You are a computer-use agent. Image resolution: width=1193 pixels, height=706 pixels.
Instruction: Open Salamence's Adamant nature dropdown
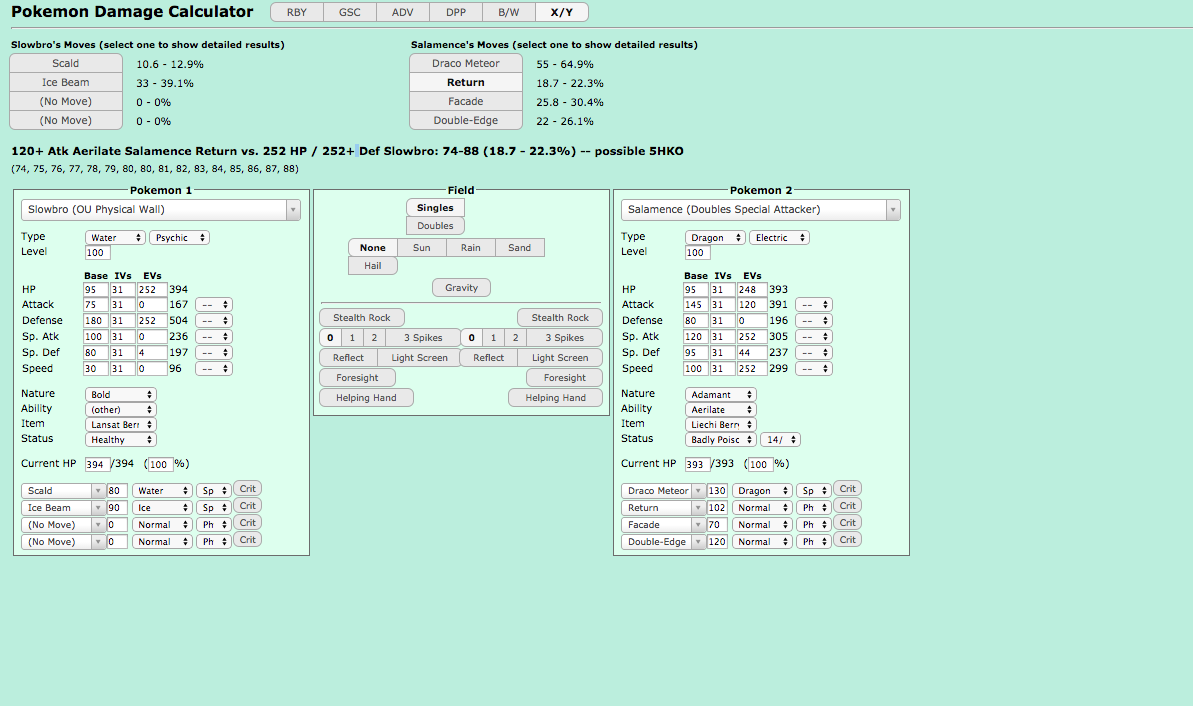[721, 394]
